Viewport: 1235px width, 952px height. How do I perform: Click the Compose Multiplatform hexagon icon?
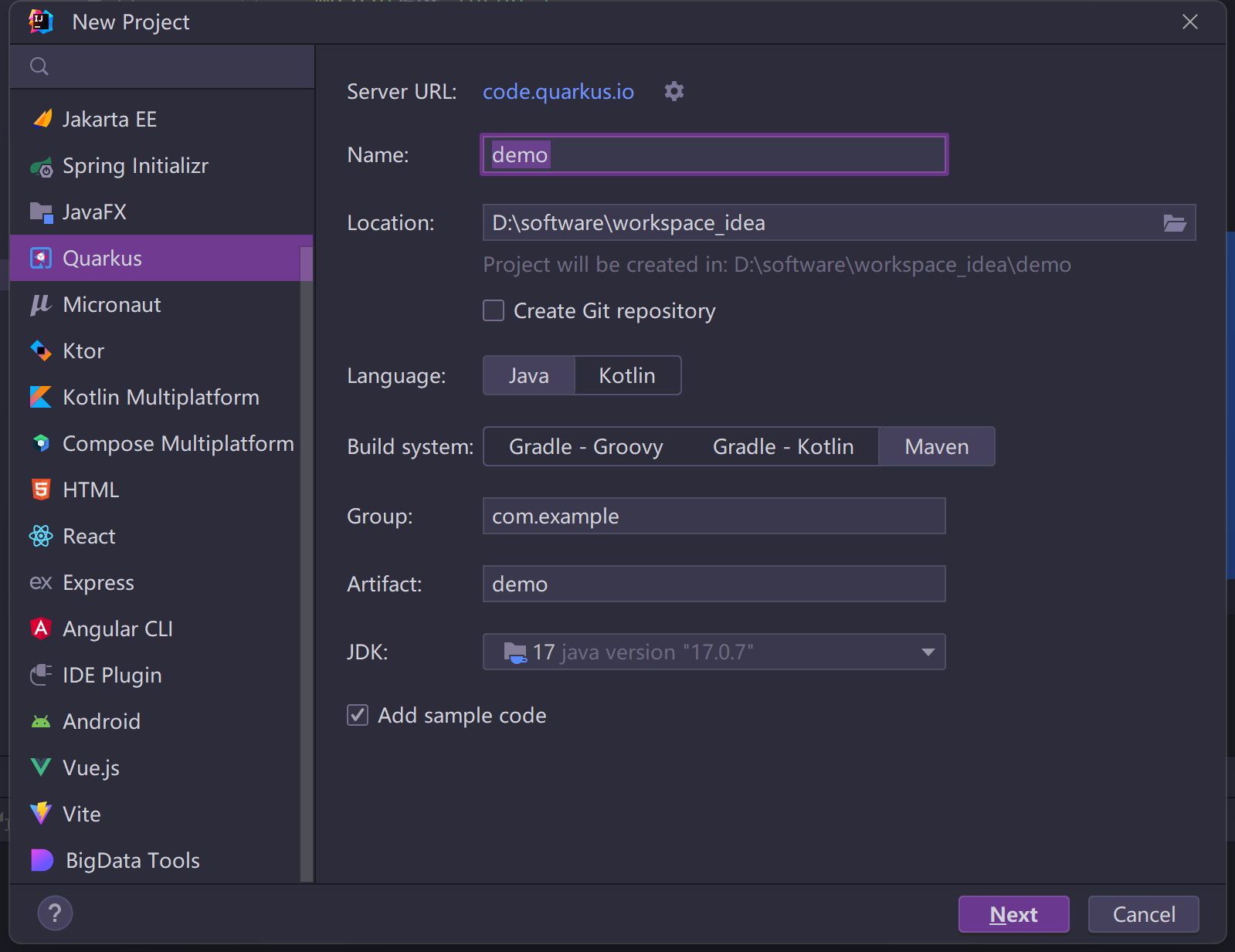[x=41, y=443]
